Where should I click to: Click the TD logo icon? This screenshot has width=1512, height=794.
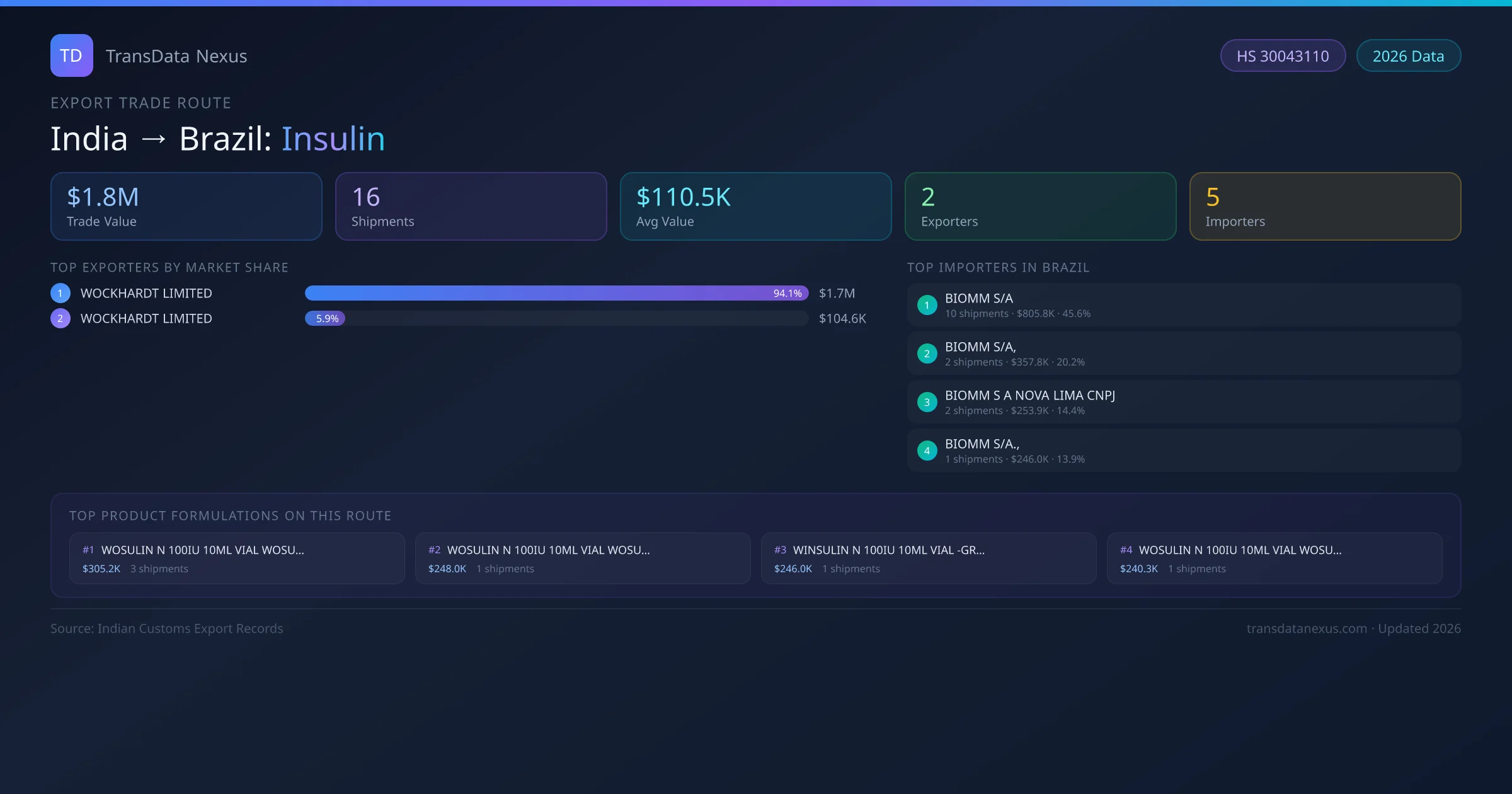71,55
